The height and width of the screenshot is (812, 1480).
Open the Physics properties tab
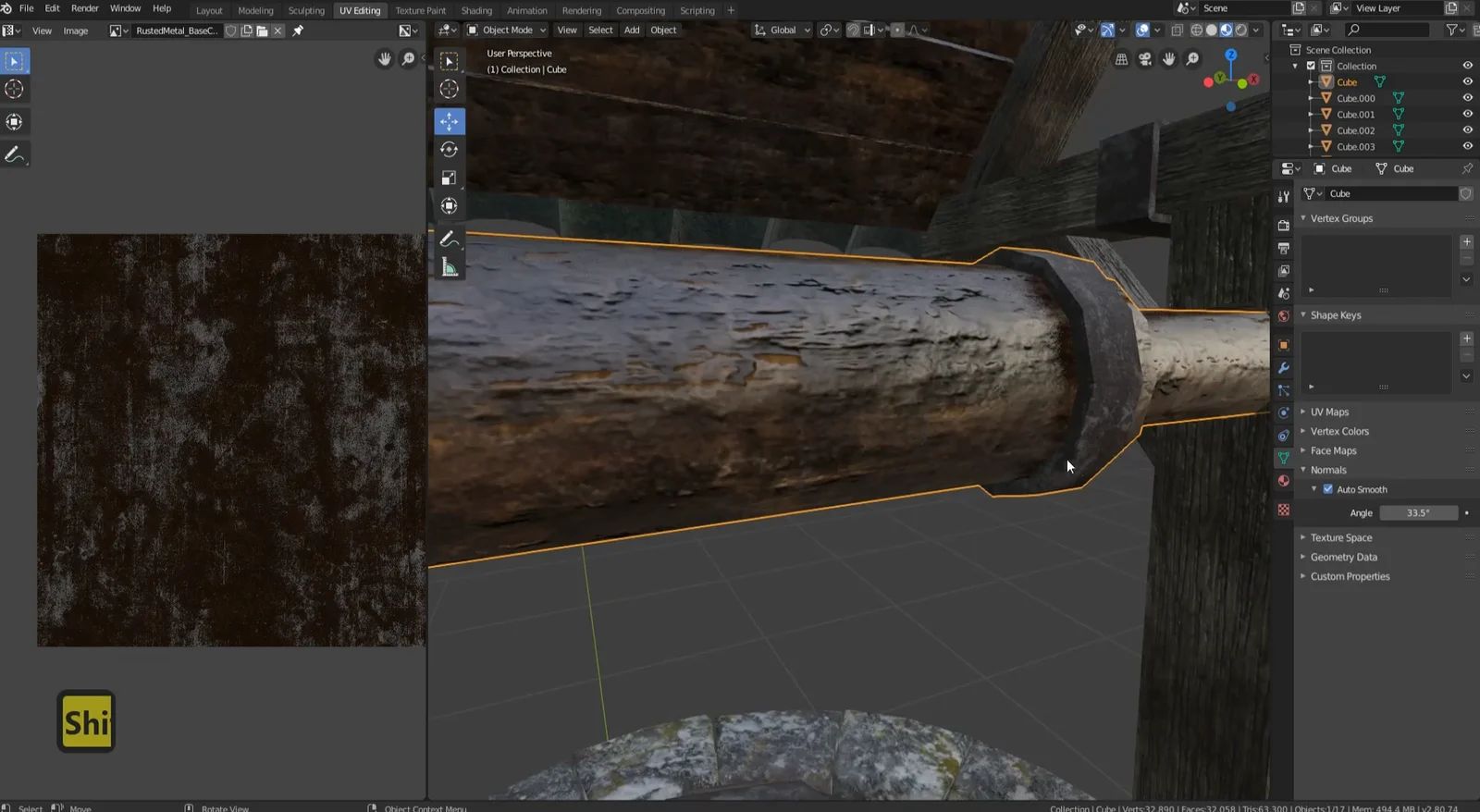[x=1284, y=412]
